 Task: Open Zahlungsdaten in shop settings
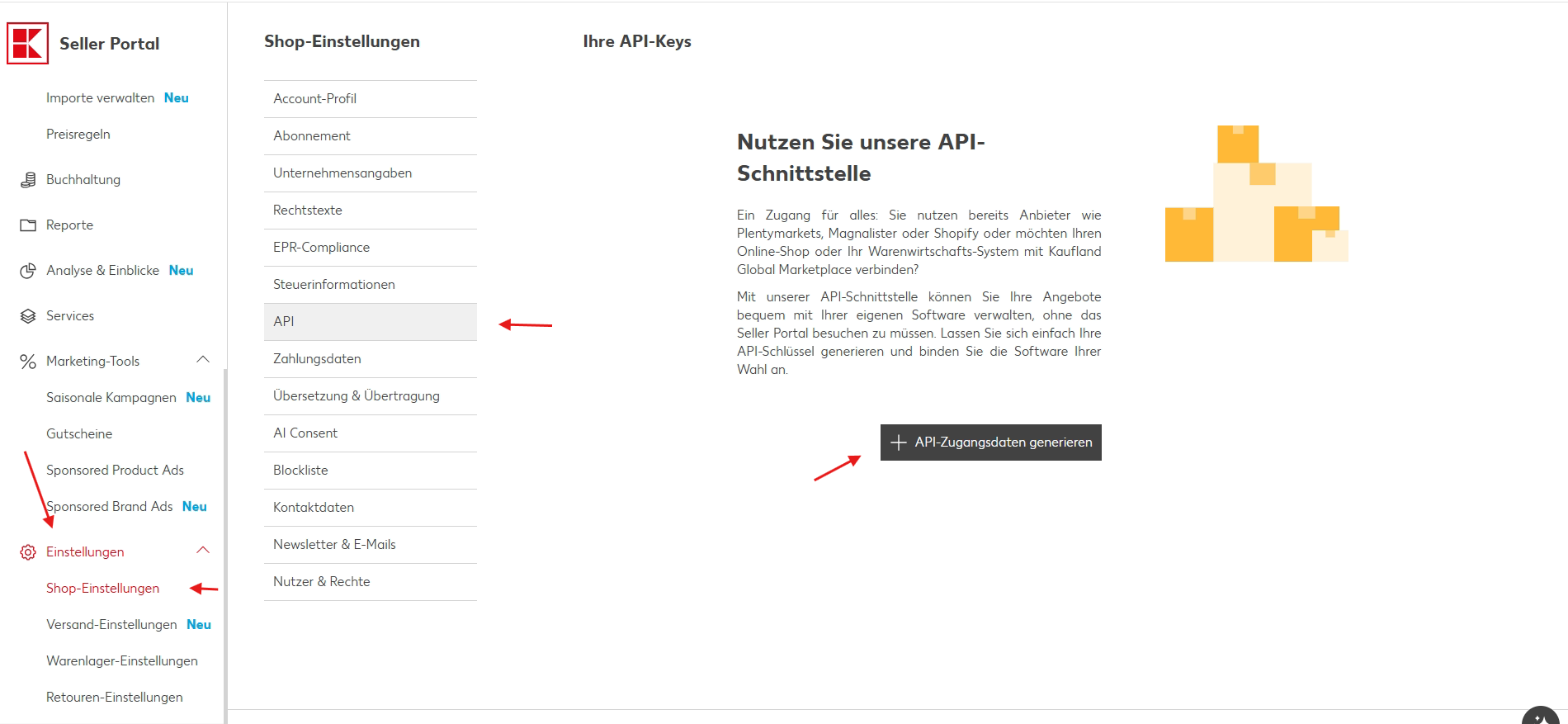[x=370, y=359]
